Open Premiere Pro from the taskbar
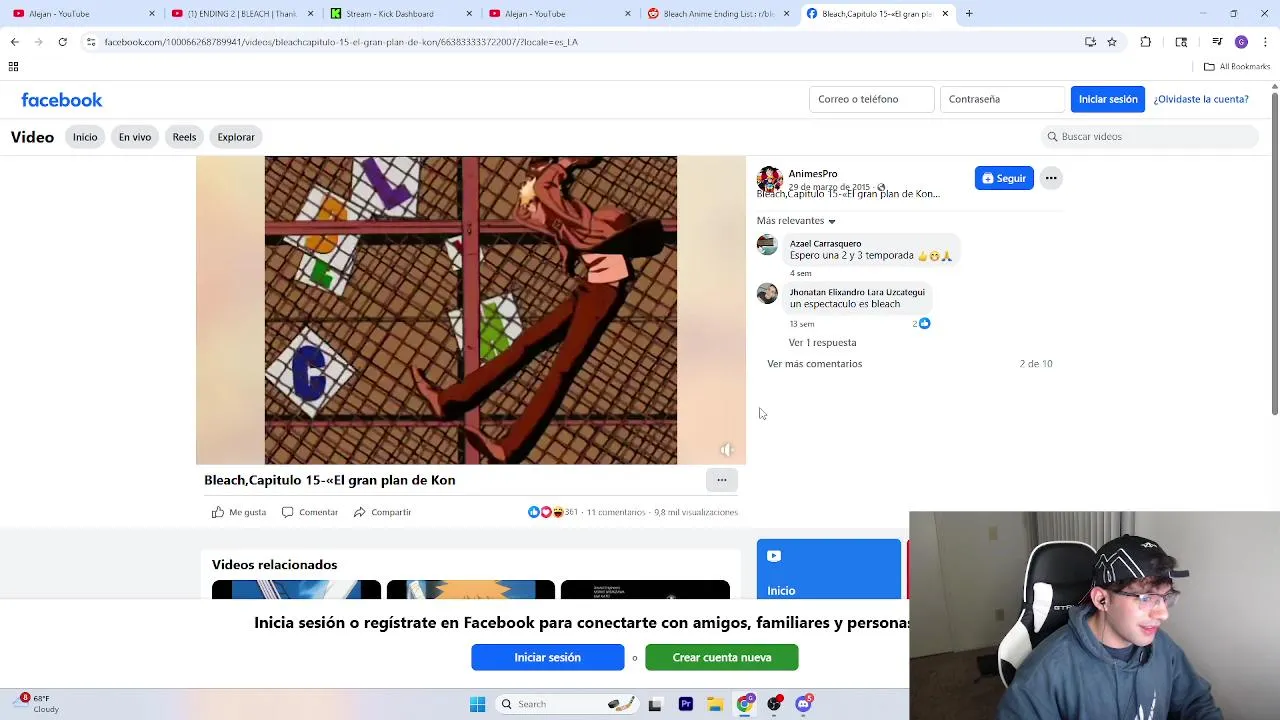The width and height of the screenshot is (1280, 720). point(686,704)
